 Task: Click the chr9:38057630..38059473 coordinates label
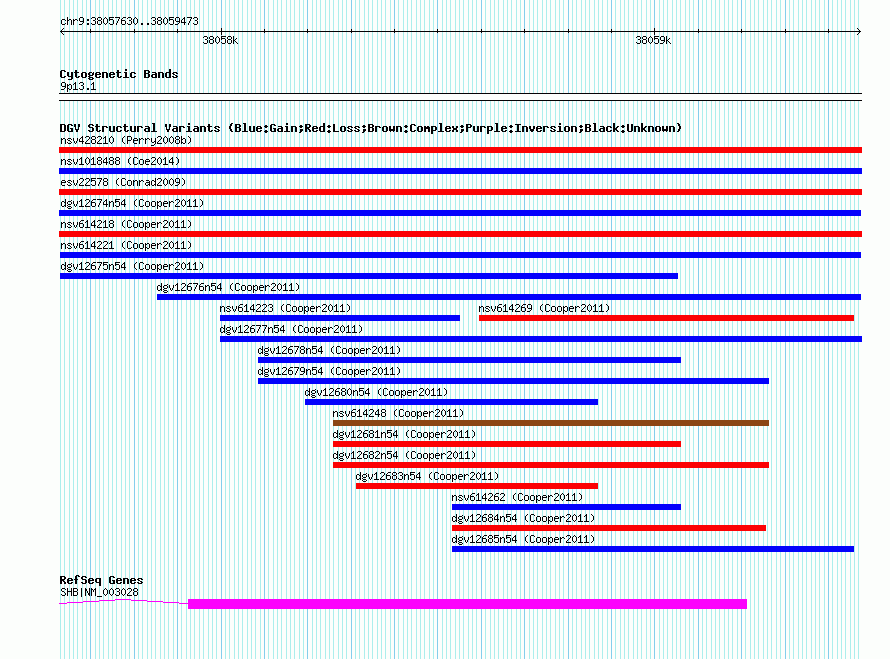(x=129, y=21)
